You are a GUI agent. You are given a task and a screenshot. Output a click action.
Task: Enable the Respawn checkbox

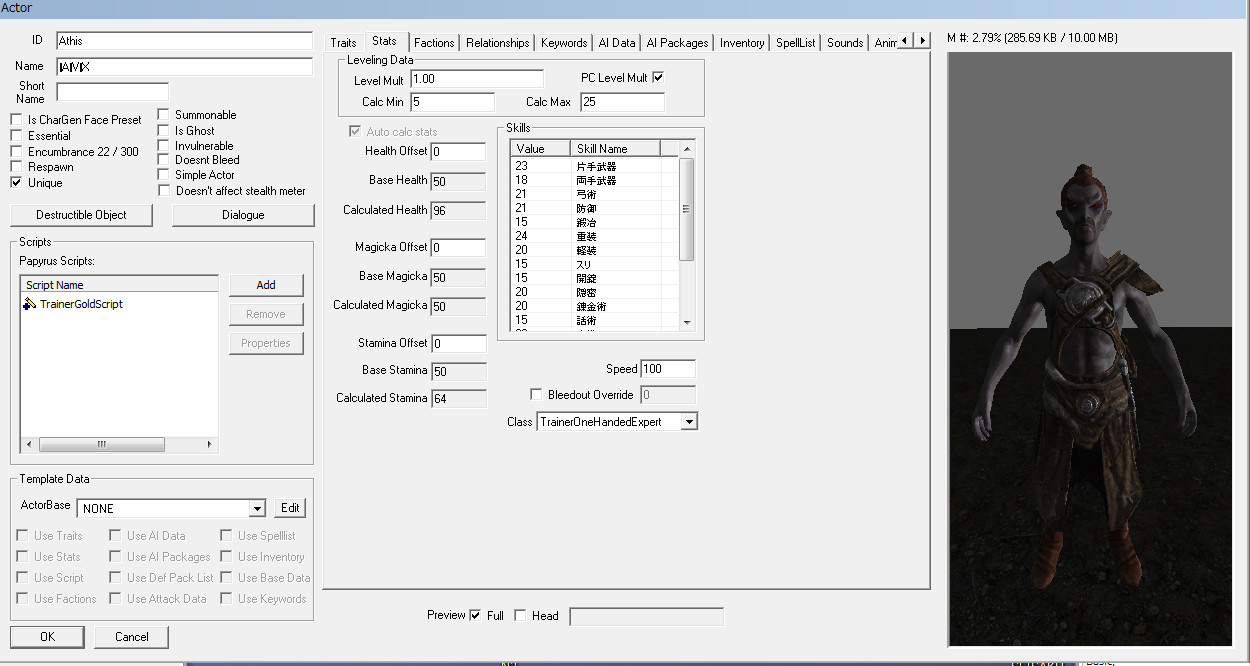16,168
